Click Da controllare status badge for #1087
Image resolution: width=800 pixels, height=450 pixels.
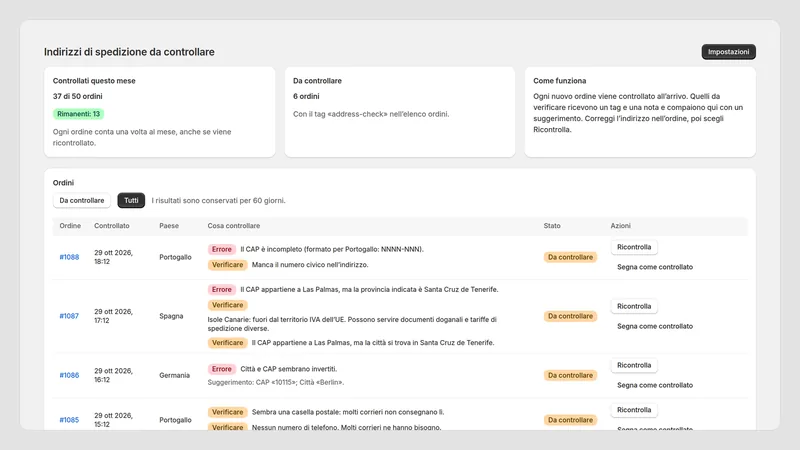pos(570,316)
